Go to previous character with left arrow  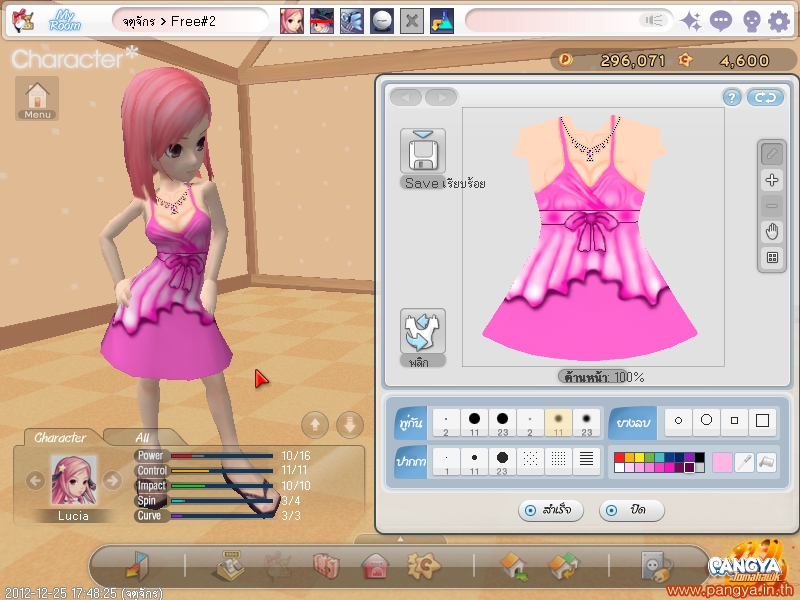35,481
